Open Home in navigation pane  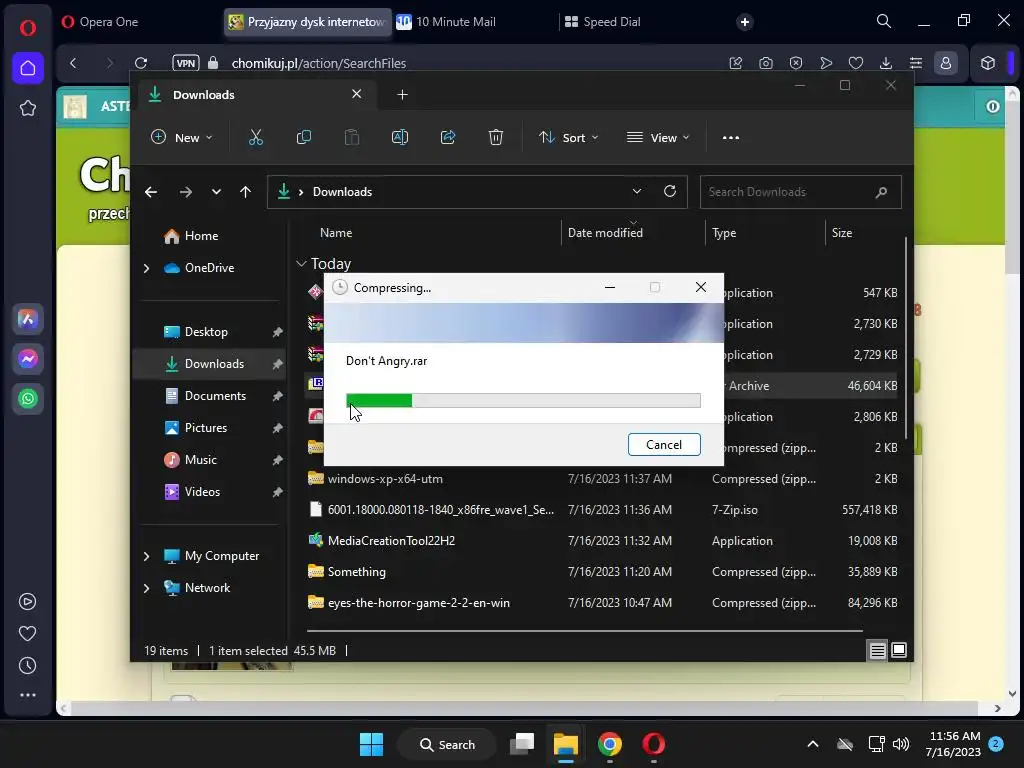200,236
